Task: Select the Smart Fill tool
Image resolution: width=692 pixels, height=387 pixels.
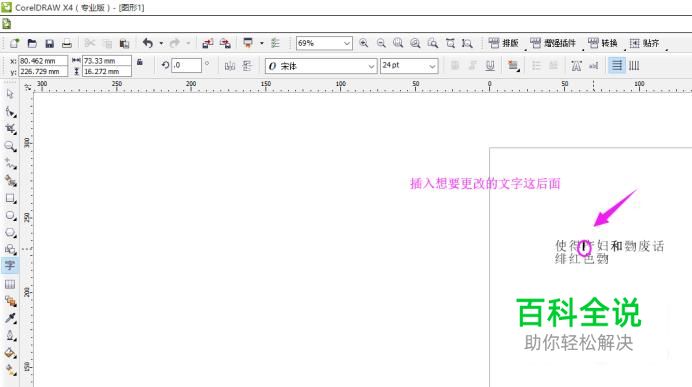Action: 10,180
